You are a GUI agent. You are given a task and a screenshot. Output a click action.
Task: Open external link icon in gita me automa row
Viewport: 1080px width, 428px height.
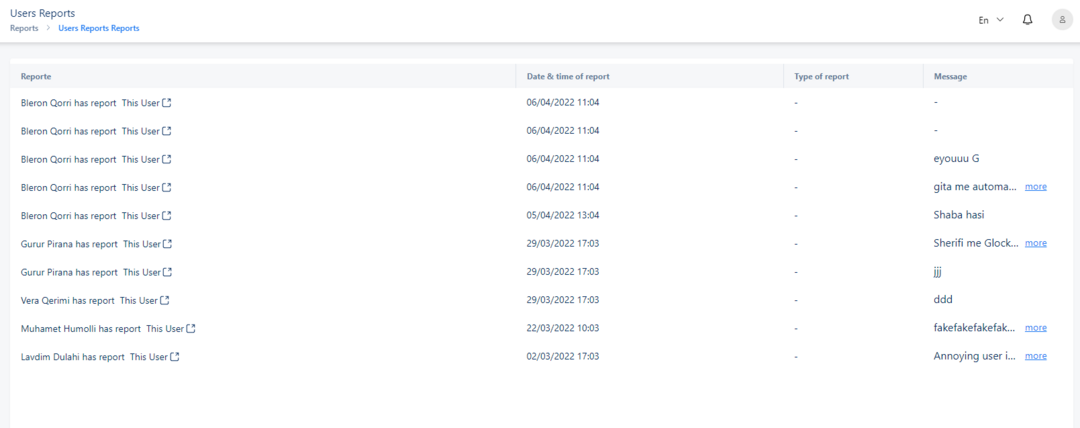pos(167,187)
